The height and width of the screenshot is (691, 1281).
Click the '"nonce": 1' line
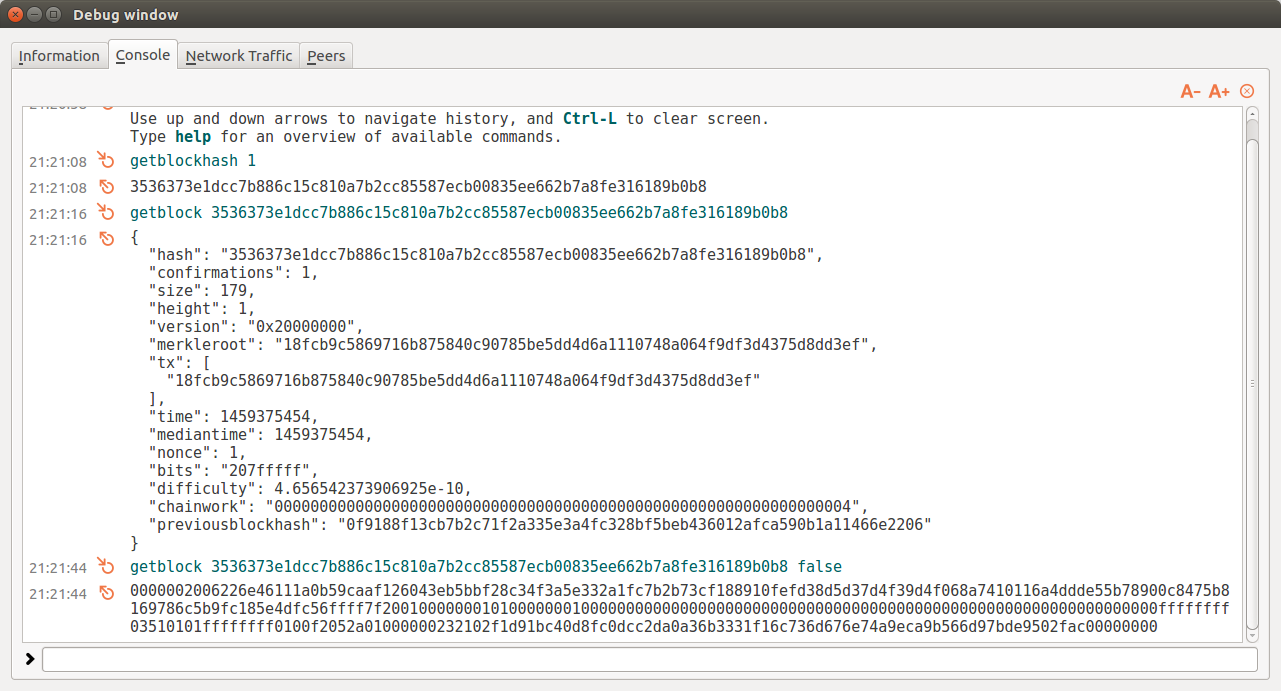(x=198, y=453)
